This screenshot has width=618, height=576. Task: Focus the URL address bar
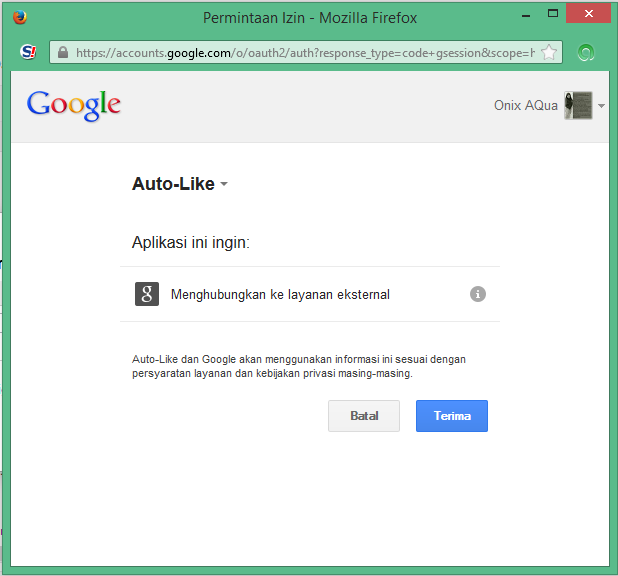pos(305,52)
